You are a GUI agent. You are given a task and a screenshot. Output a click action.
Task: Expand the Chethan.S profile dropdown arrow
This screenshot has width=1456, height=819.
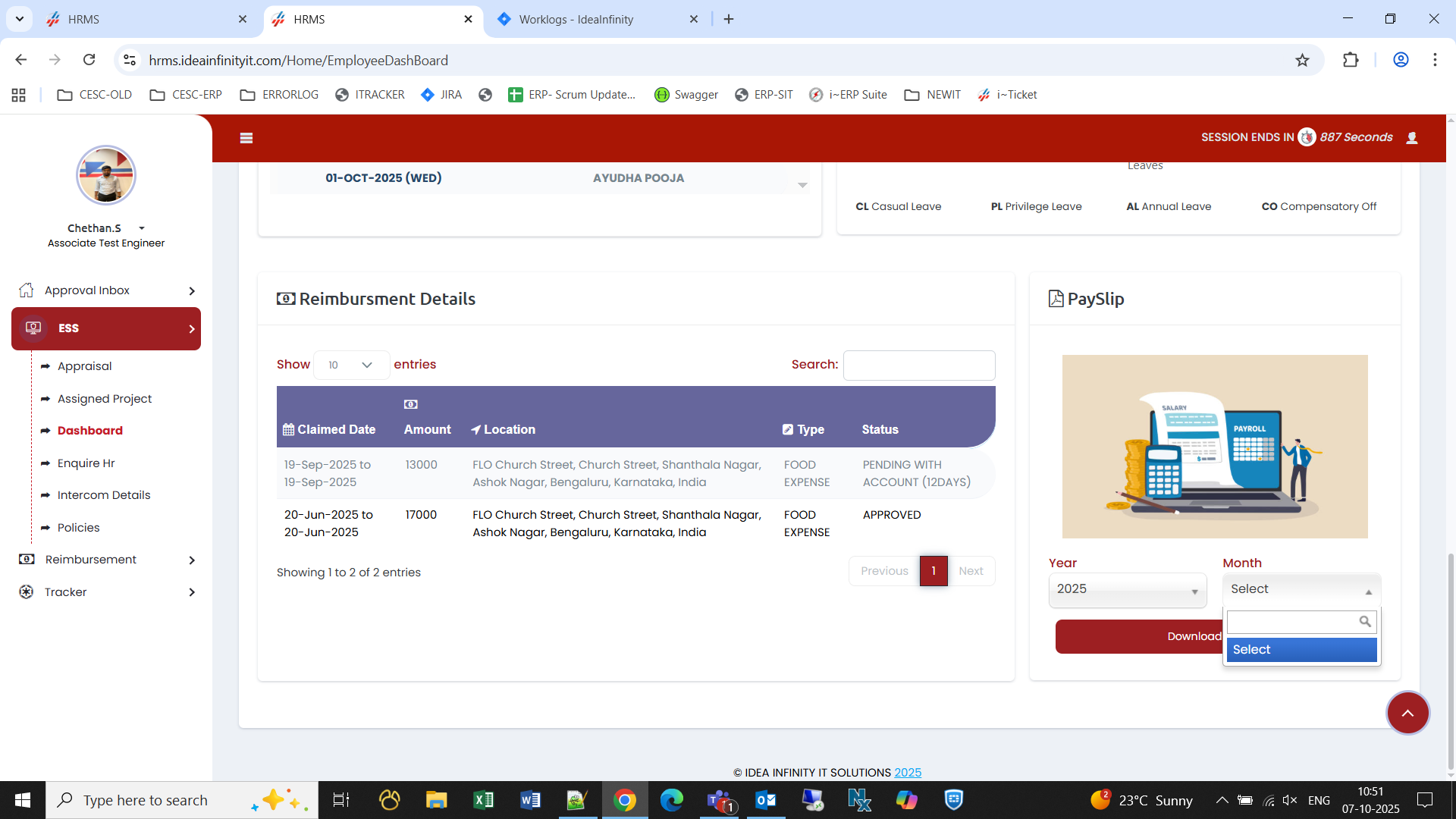[142, 228]
